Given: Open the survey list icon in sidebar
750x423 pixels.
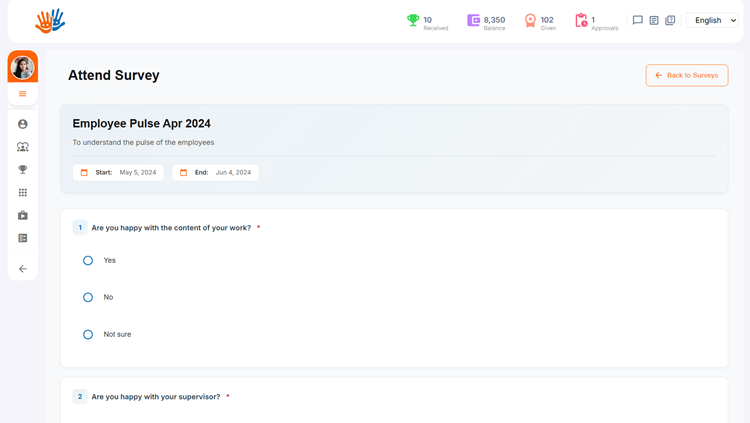Looking at the screenshot, I should point(22,238).
